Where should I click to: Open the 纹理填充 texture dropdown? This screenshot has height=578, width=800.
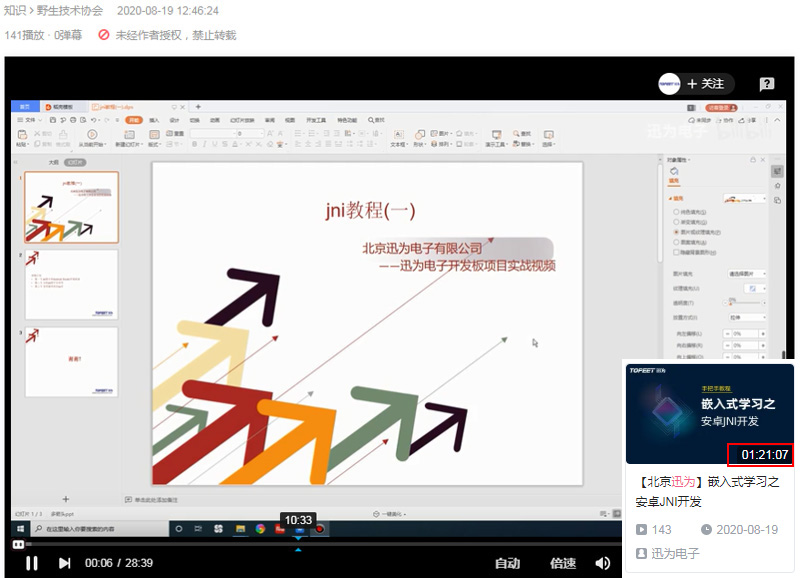[756, 289]
